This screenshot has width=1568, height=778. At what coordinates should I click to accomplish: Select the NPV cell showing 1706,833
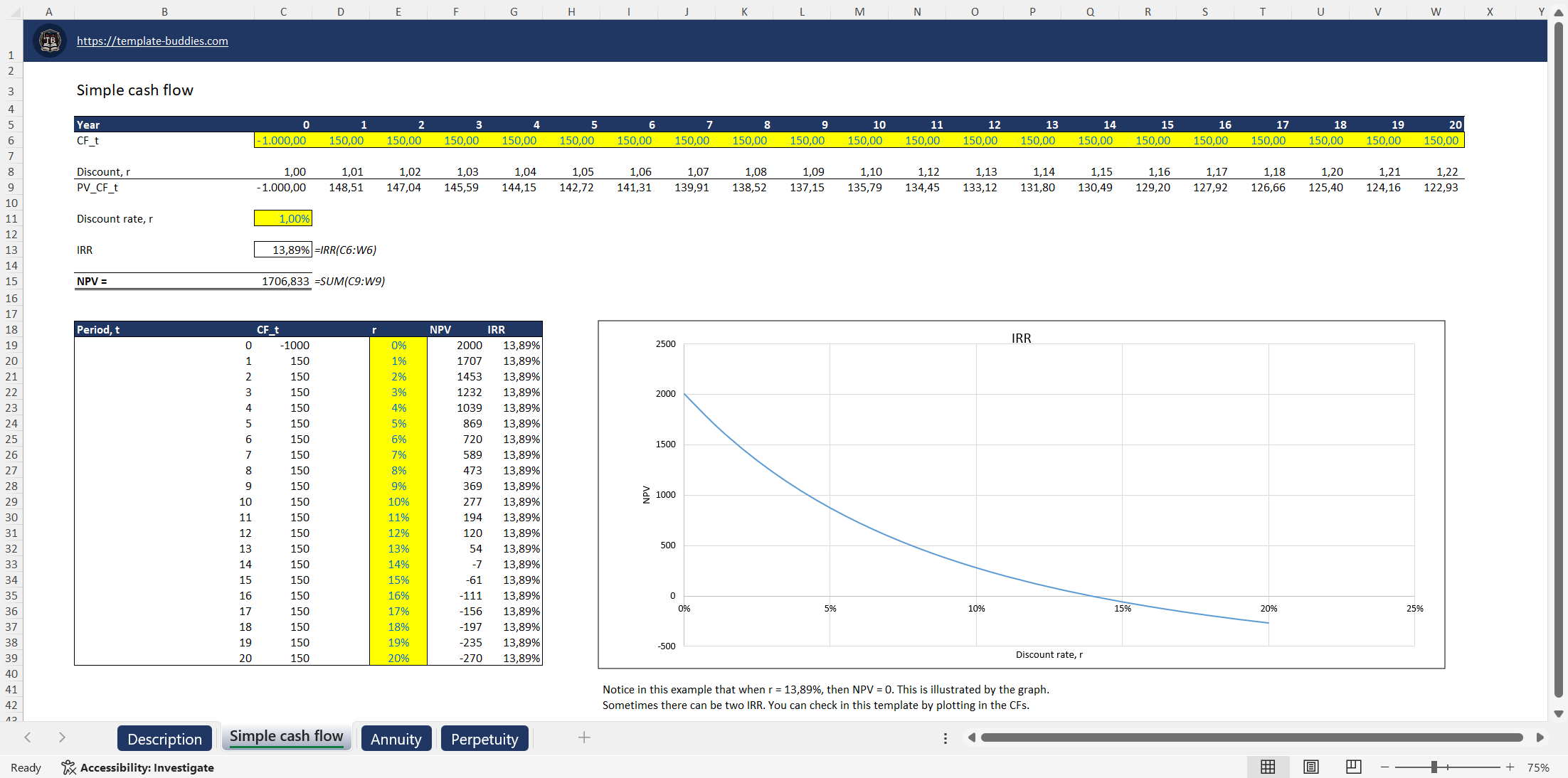(283, 281)
